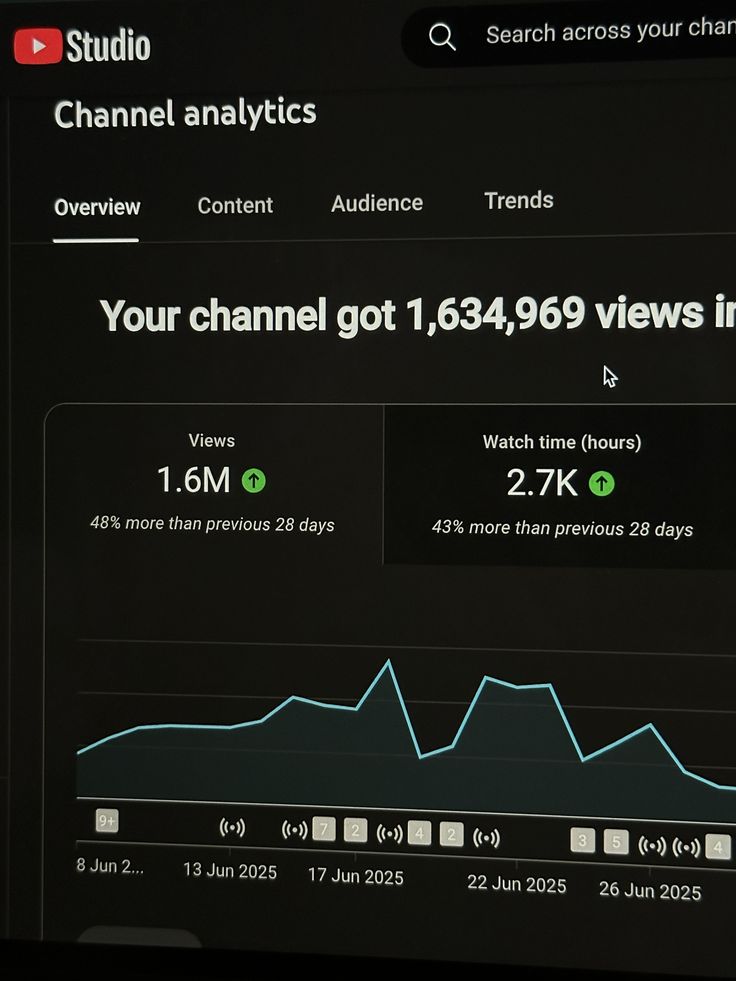
Task: Click the live icon left of first 4 badge
Action: 389,833
